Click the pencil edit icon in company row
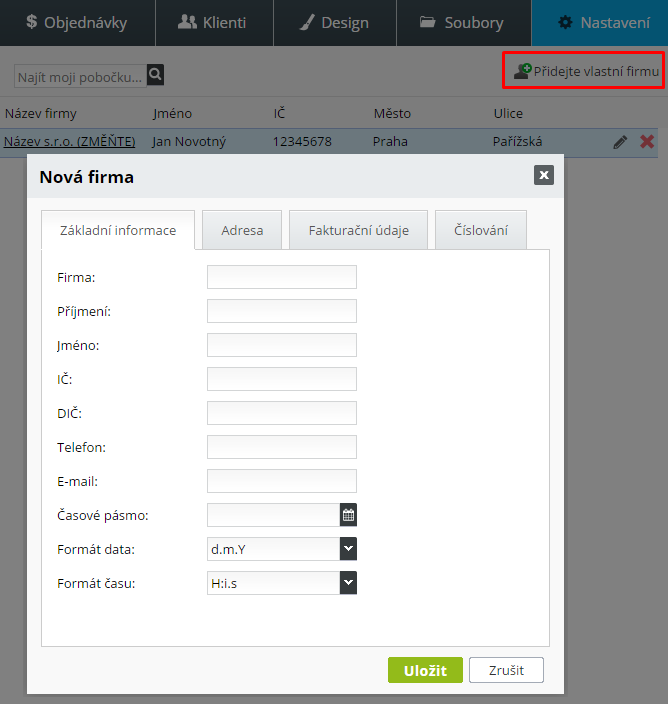668x704 pixels. 620,142
